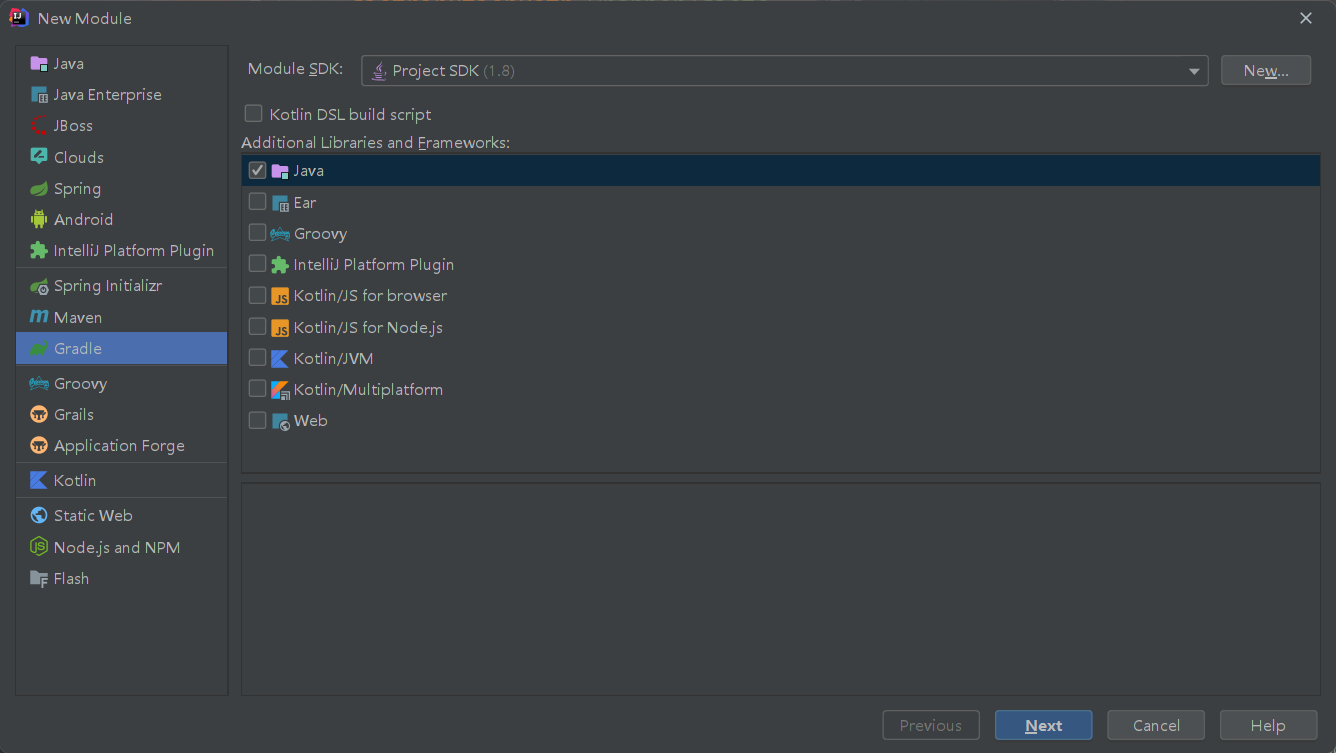This screenshot has height=753, width=1336.
Task: Cancel the New Module dialog
Action: tap(1156, 726)
